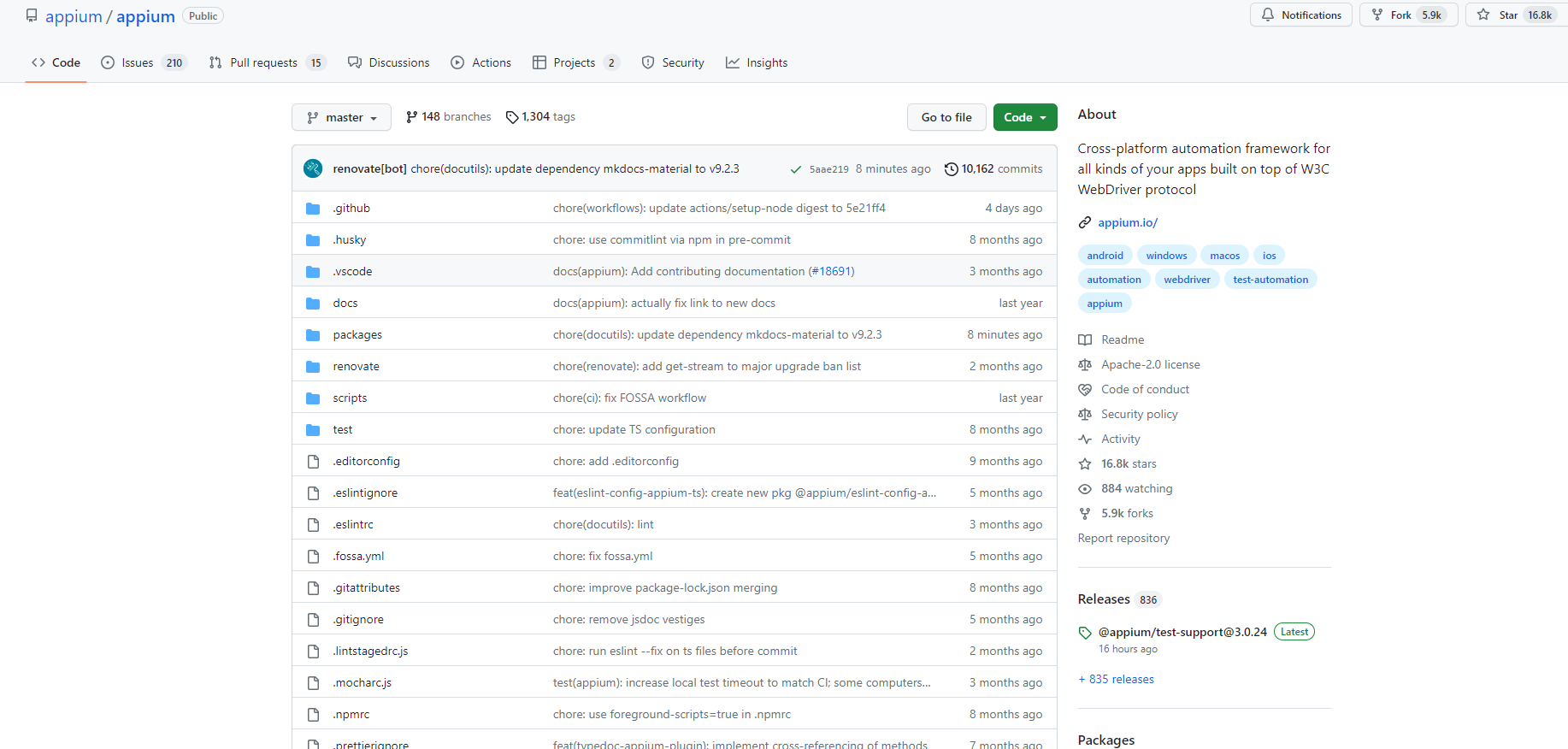
Task: Open the Security tab
Action: click(x=673, y=62)
